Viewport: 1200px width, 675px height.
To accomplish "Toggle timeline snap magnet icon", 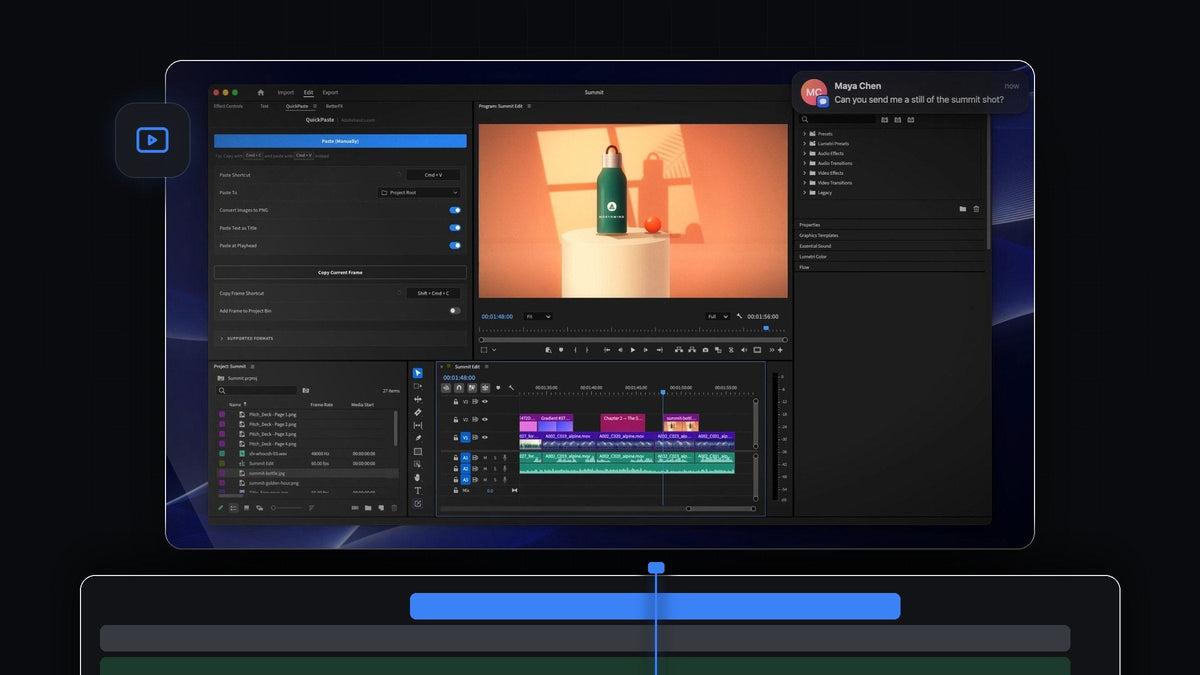I will pos(459,388).
